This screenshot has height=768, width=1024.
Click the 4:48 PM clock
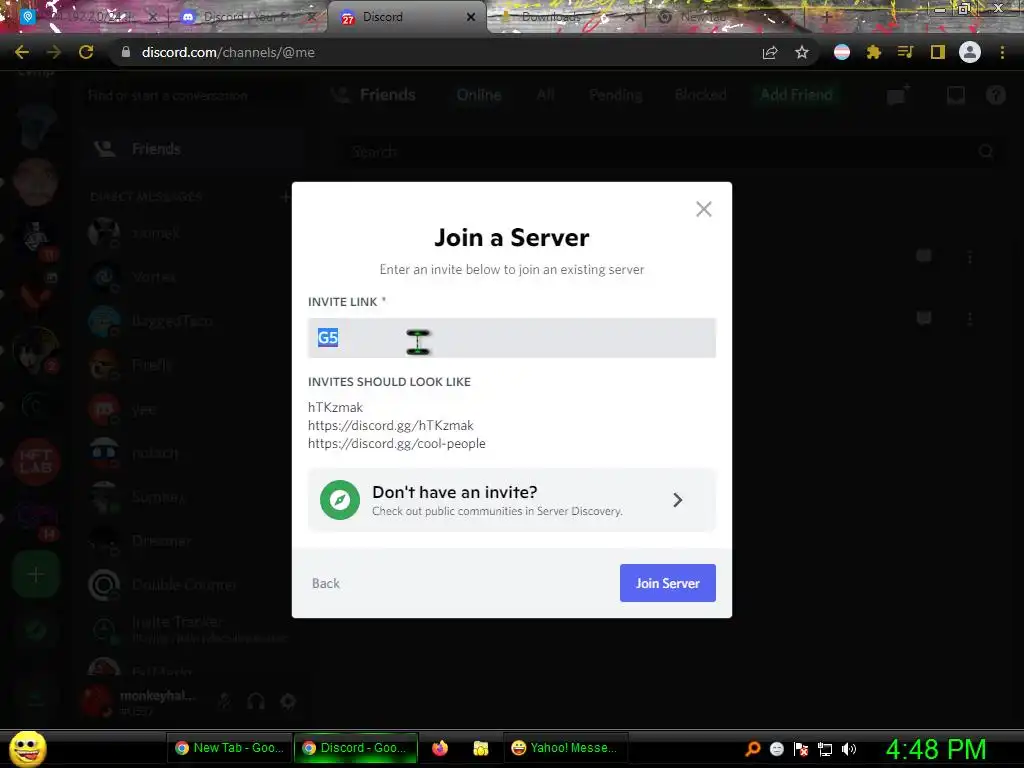point(936,749)
